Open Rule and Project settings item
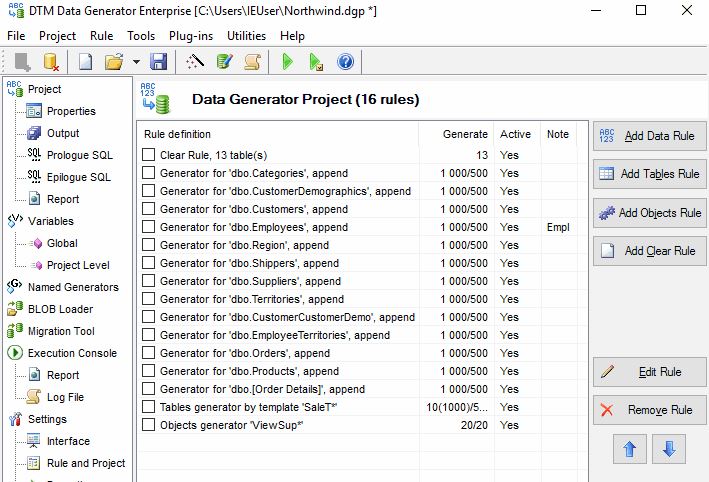 coord(86,463)
